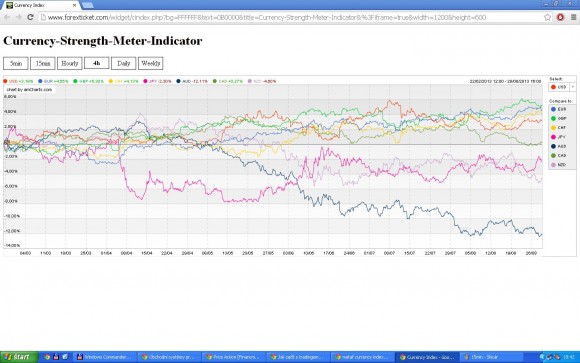Click the USD value in the Select box
Image resolution: width=580 pixels, height=363 pixels.
point(559,87)
